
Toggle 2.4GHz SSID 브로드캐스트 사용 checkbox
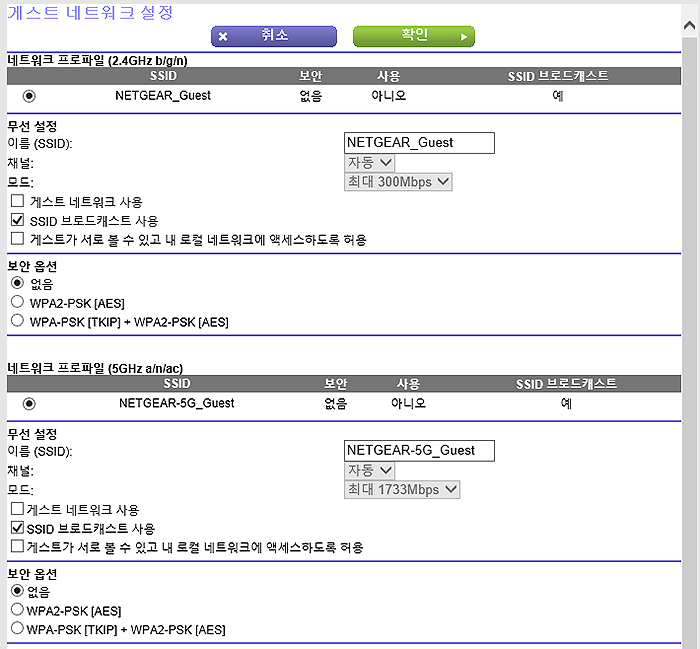(x=17, y=220)
